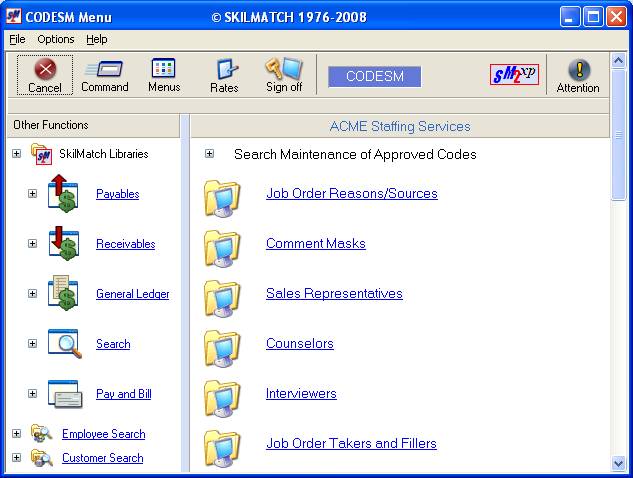Open the Receivables link
Viewport: 633px width, 478px height.
point(126,244)
